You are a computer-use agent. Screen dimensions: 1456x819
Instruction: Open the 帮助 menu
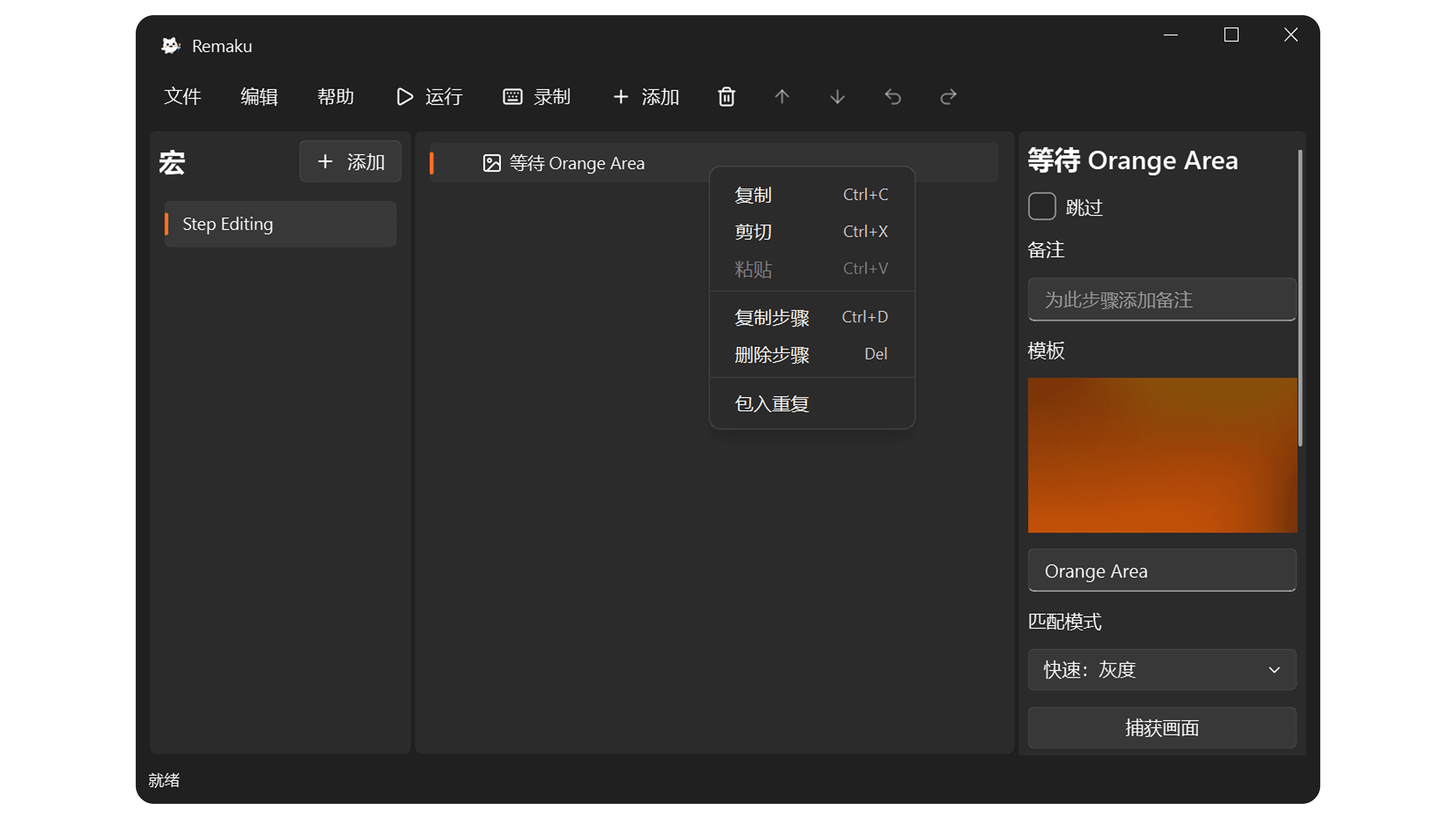pos(335,97)
